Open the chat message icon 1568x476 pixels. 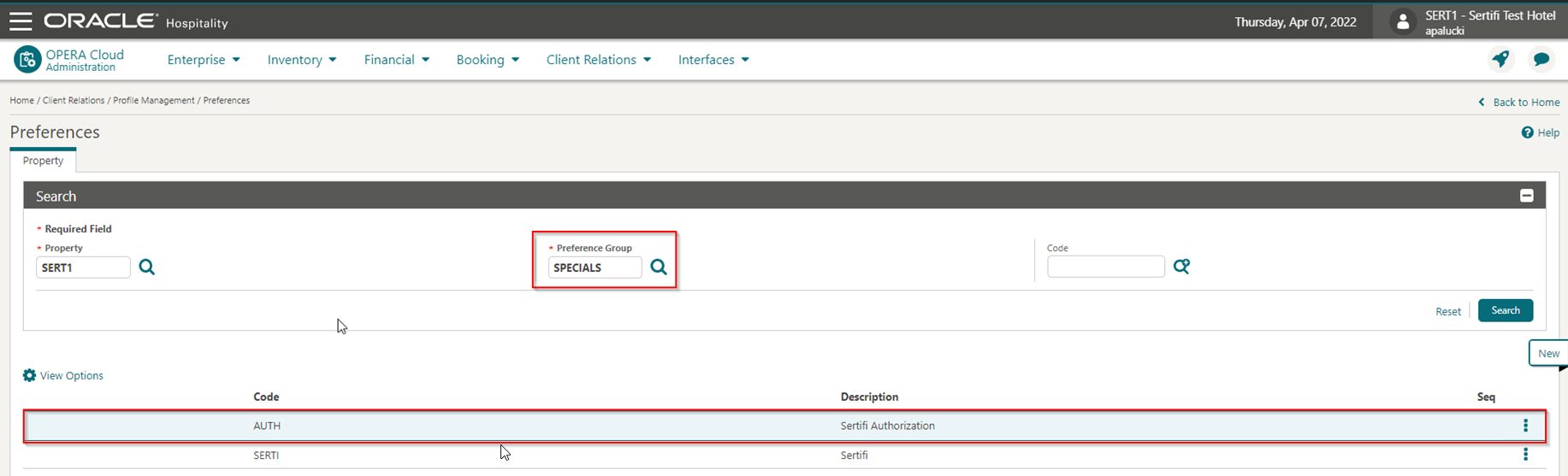coord(1541,59)
